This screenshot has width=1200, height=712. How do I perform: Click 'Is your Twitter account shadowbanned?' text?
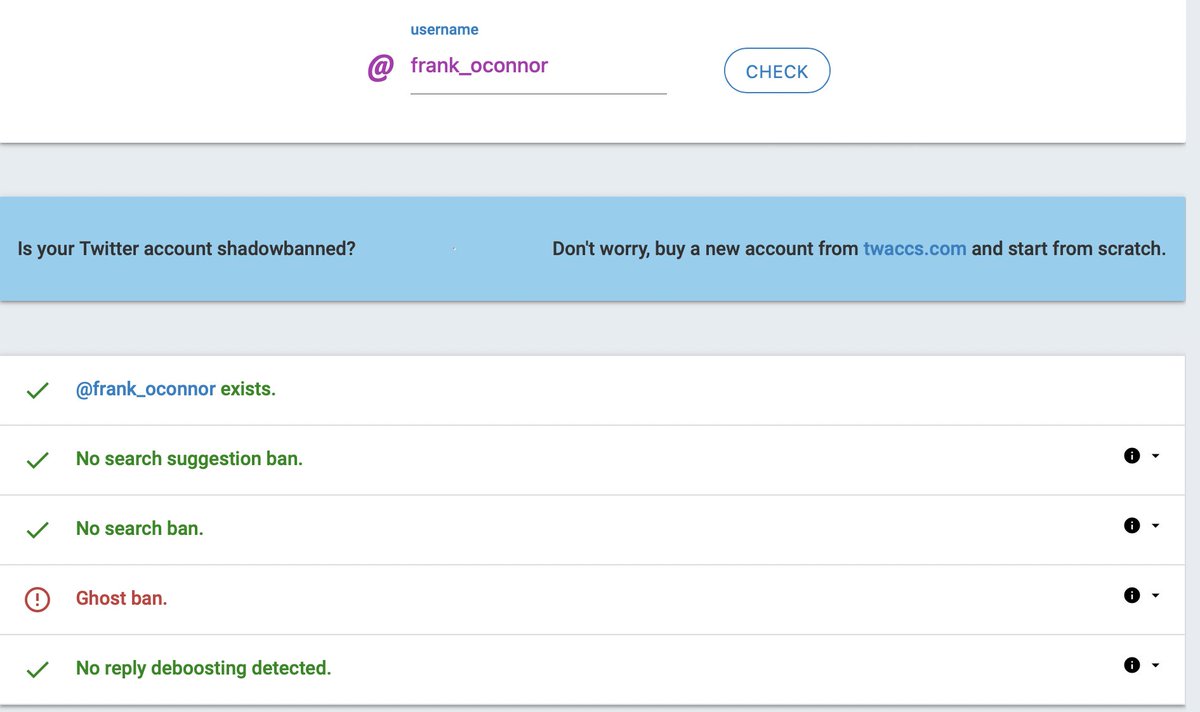click(187, 248)
